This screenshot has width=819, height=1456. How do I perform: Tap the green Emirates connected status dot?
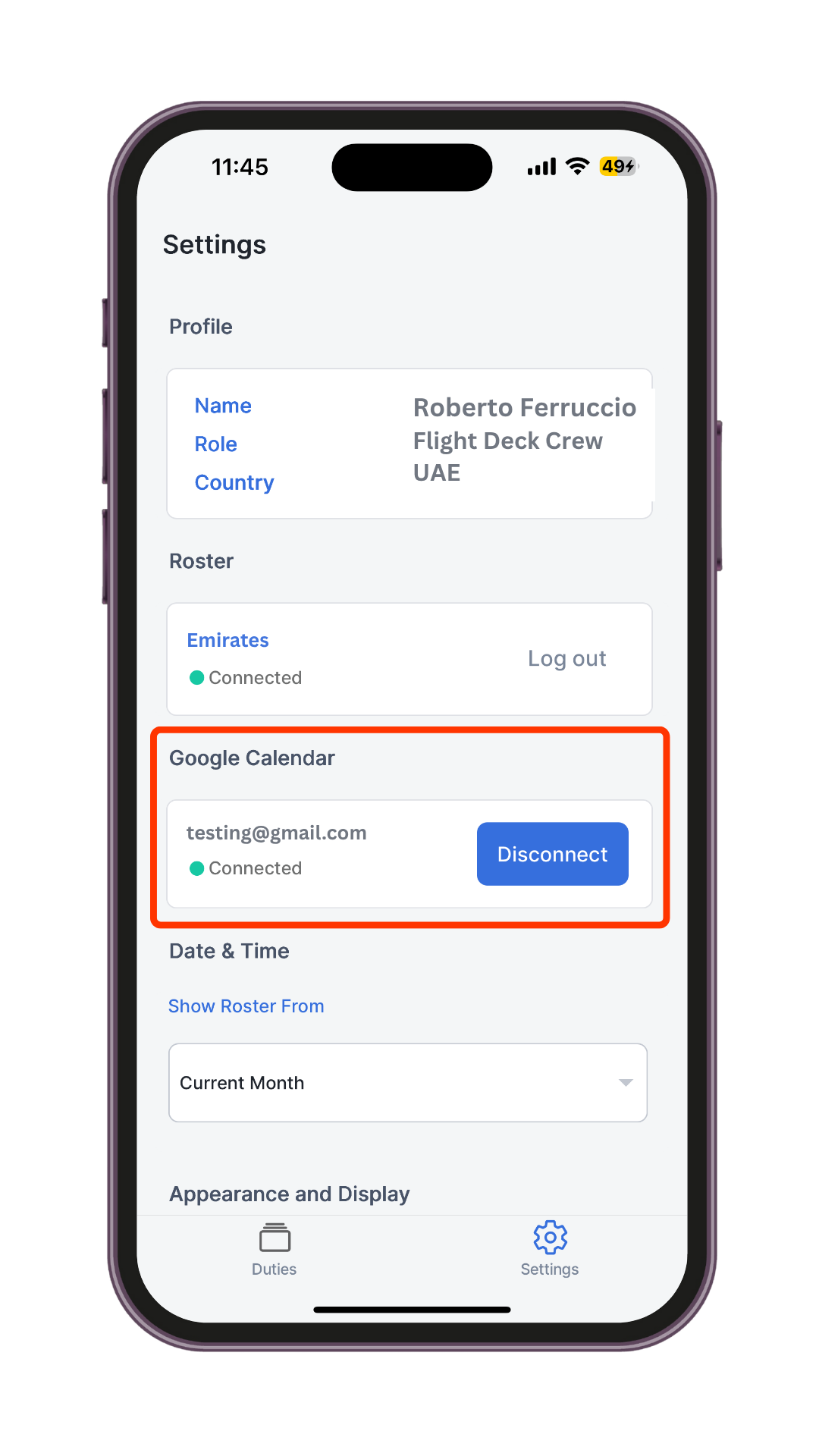click(196, 677)
